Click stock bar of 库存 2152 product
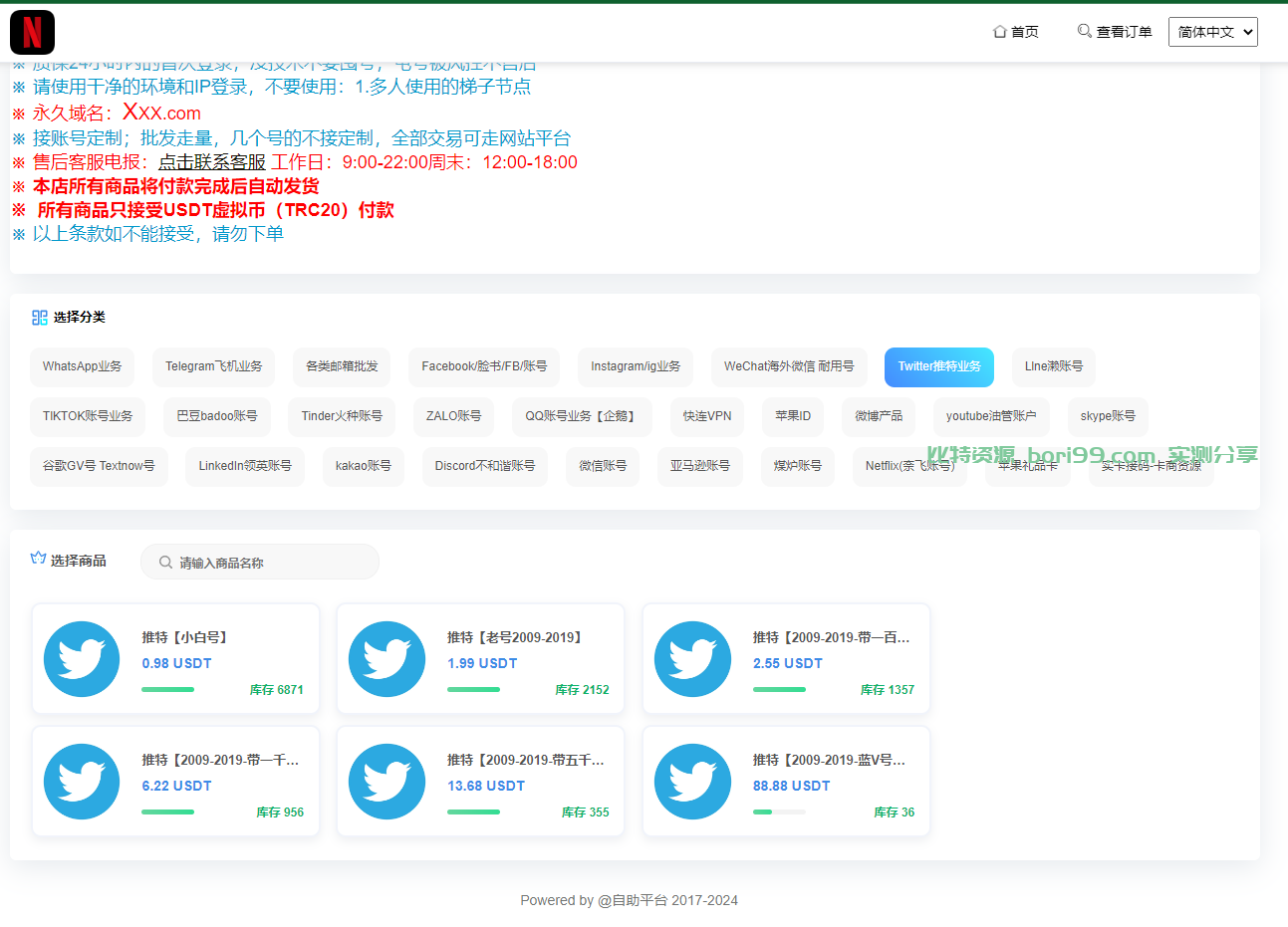Viewport: 1288px width, 927px height. click(x=473, y=689)
